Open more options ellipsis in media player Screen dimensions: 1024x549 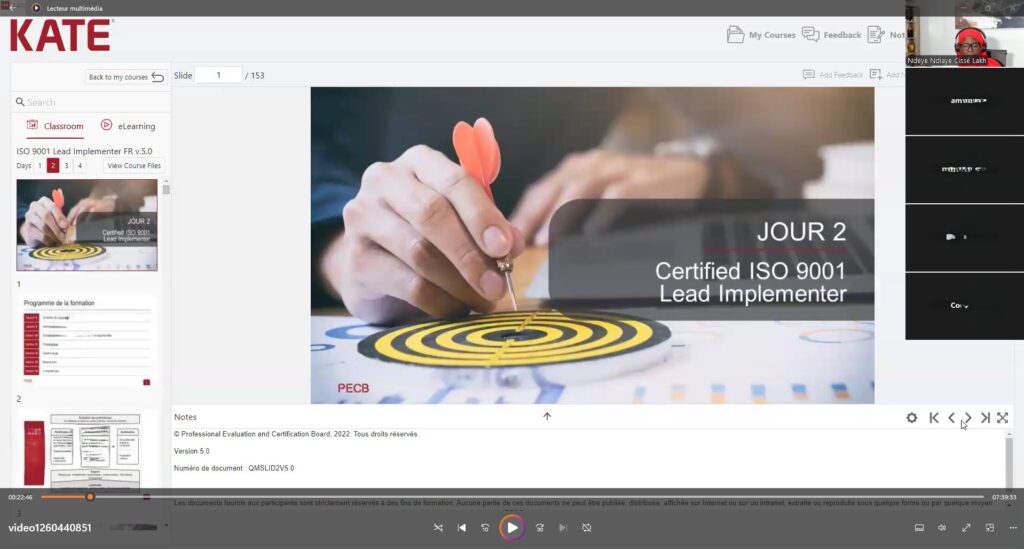point(1013,527)
